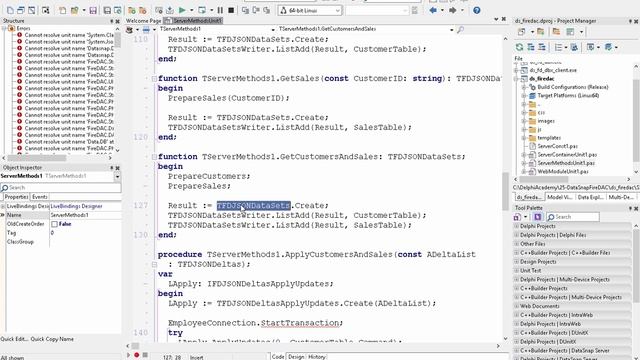Switch to the Events tab in Object Inspector
Screen dimensions: 640x360
[40, 197]
